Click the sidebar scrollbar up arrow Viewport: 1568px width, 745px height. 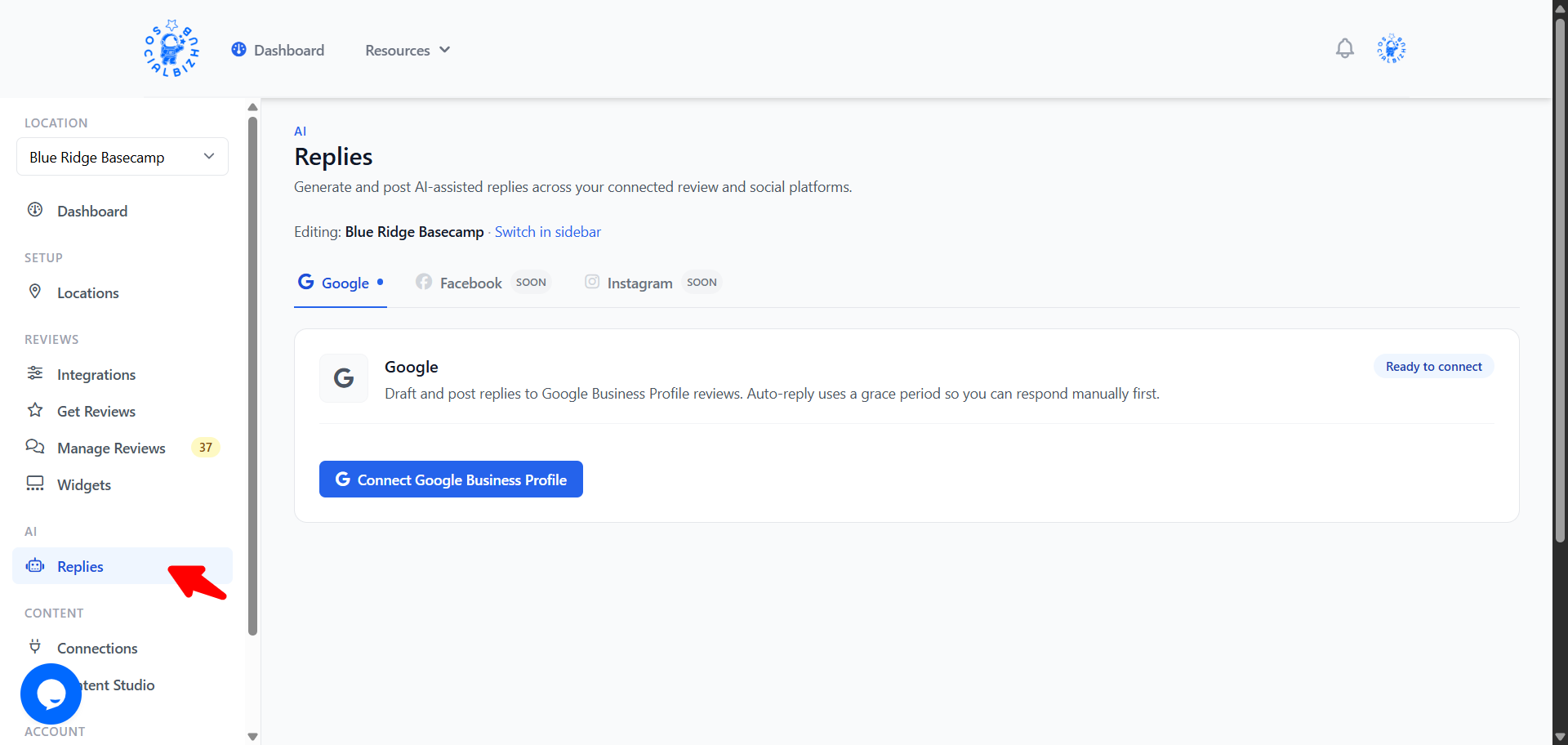(252, 107)
